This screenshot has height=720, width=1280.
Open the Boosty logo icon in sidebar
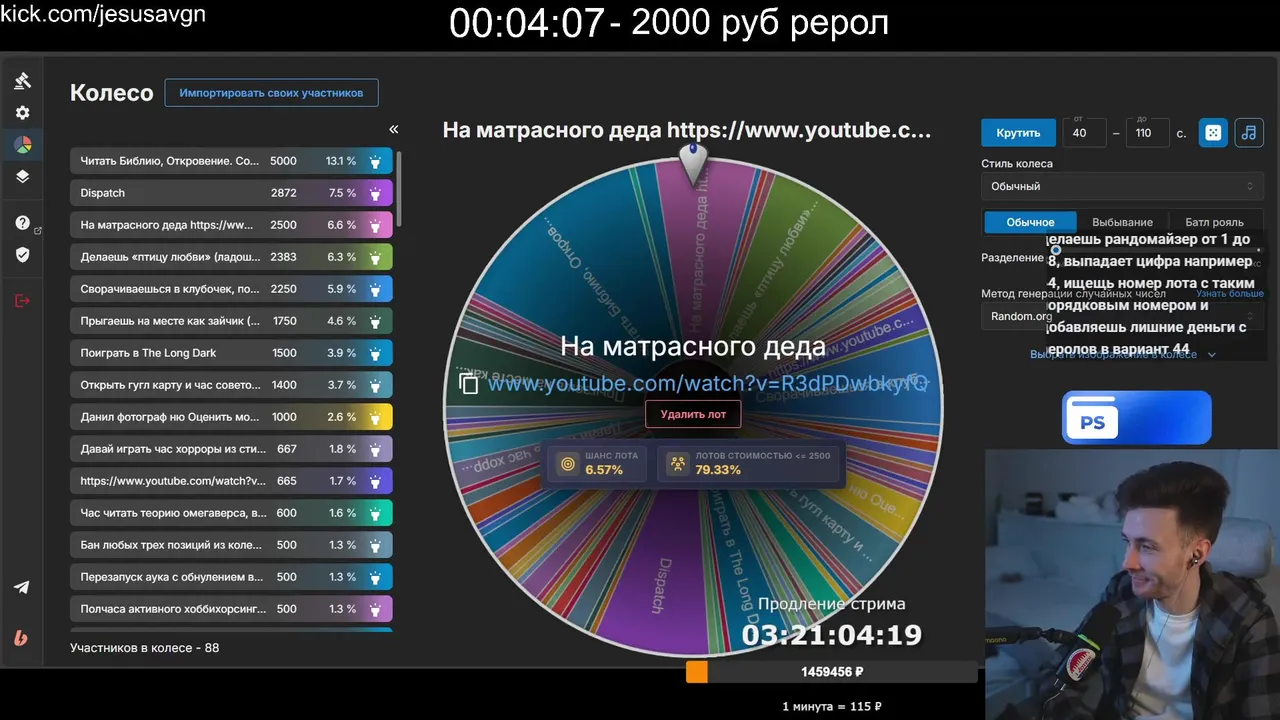[x=22, y=638]
